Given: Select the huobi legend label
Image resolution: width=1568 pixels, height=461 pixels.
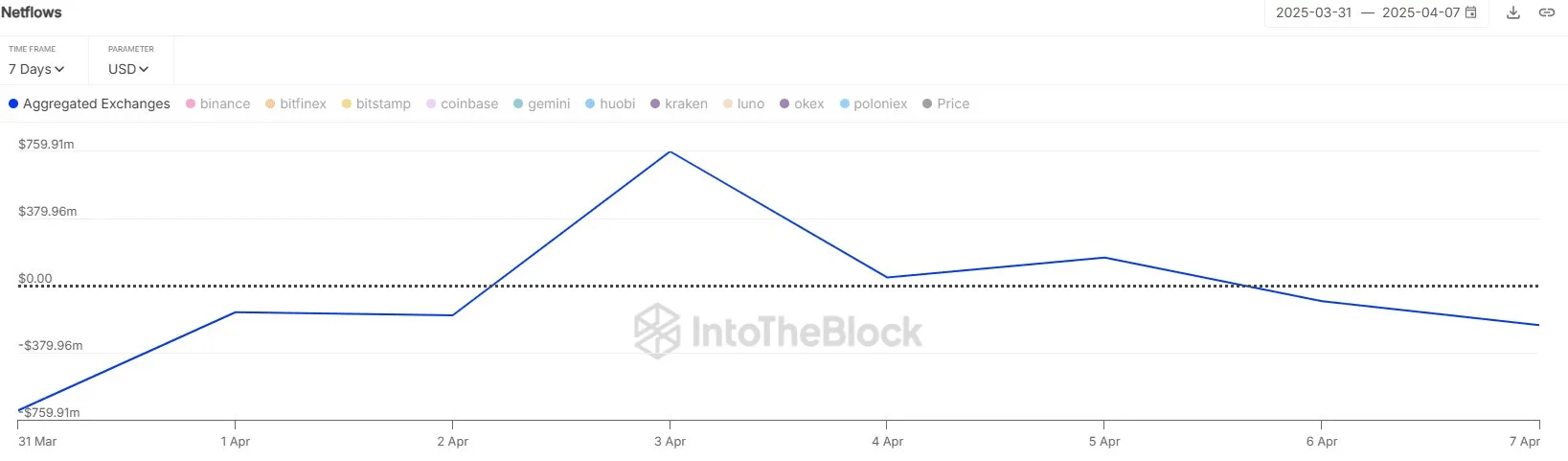Looking at the screenshot, I should click(617, 104).
